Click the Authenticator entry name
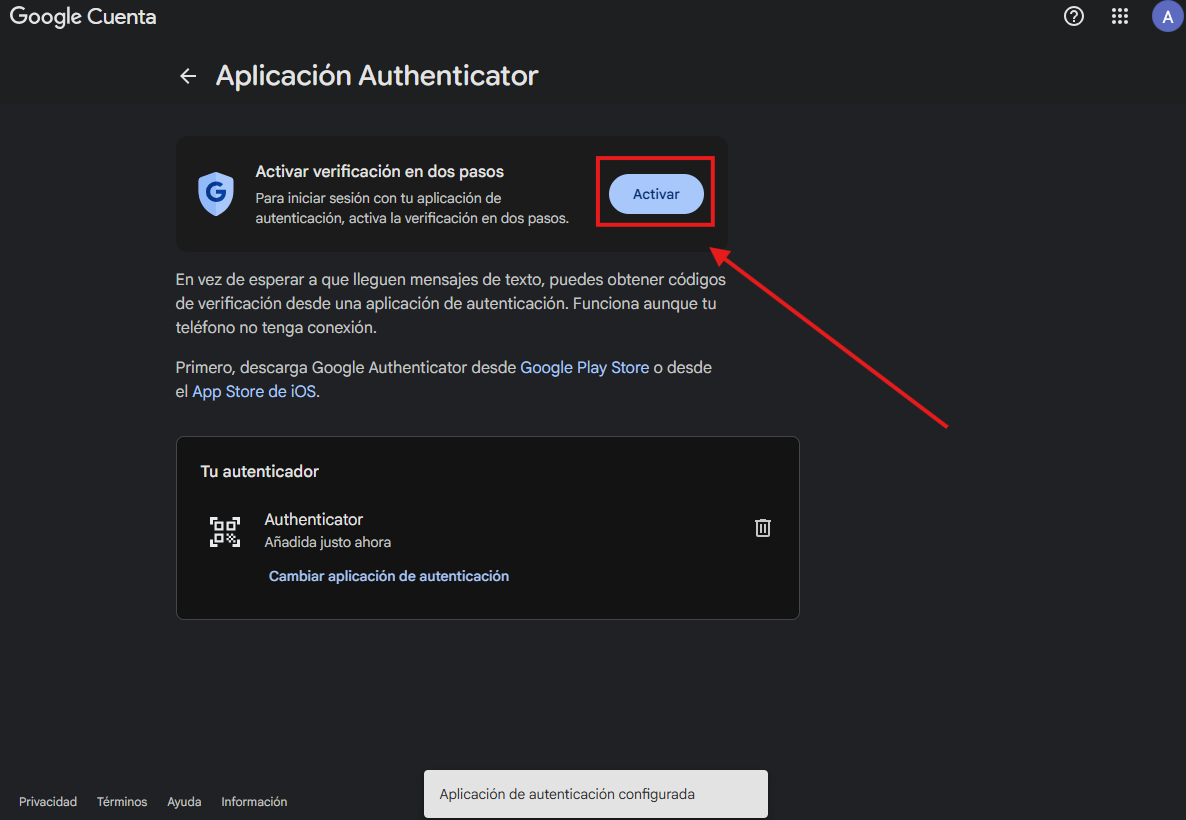This screenshot has width=1186, height=820. pos(313,520)
